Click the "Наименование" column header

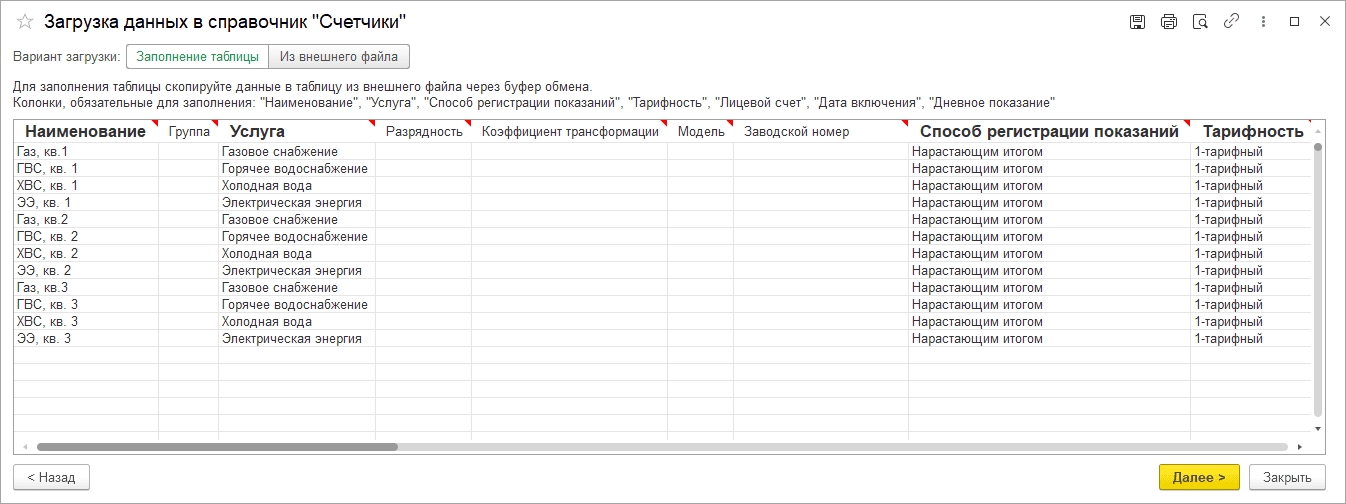coord(85,131)
